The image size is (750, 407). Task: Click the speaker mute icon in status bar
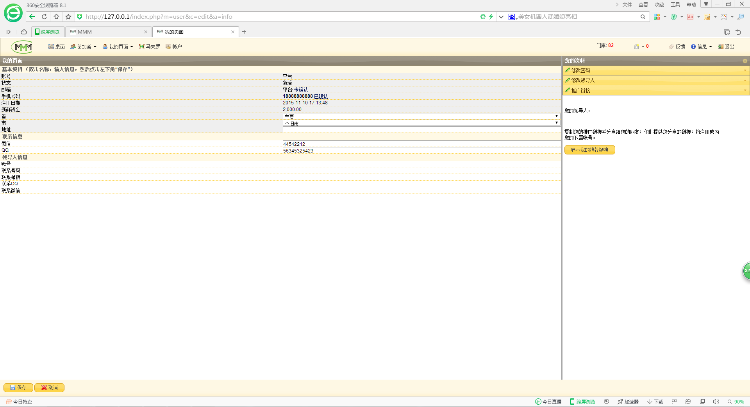pyautogui.click(x=716, y=402)
